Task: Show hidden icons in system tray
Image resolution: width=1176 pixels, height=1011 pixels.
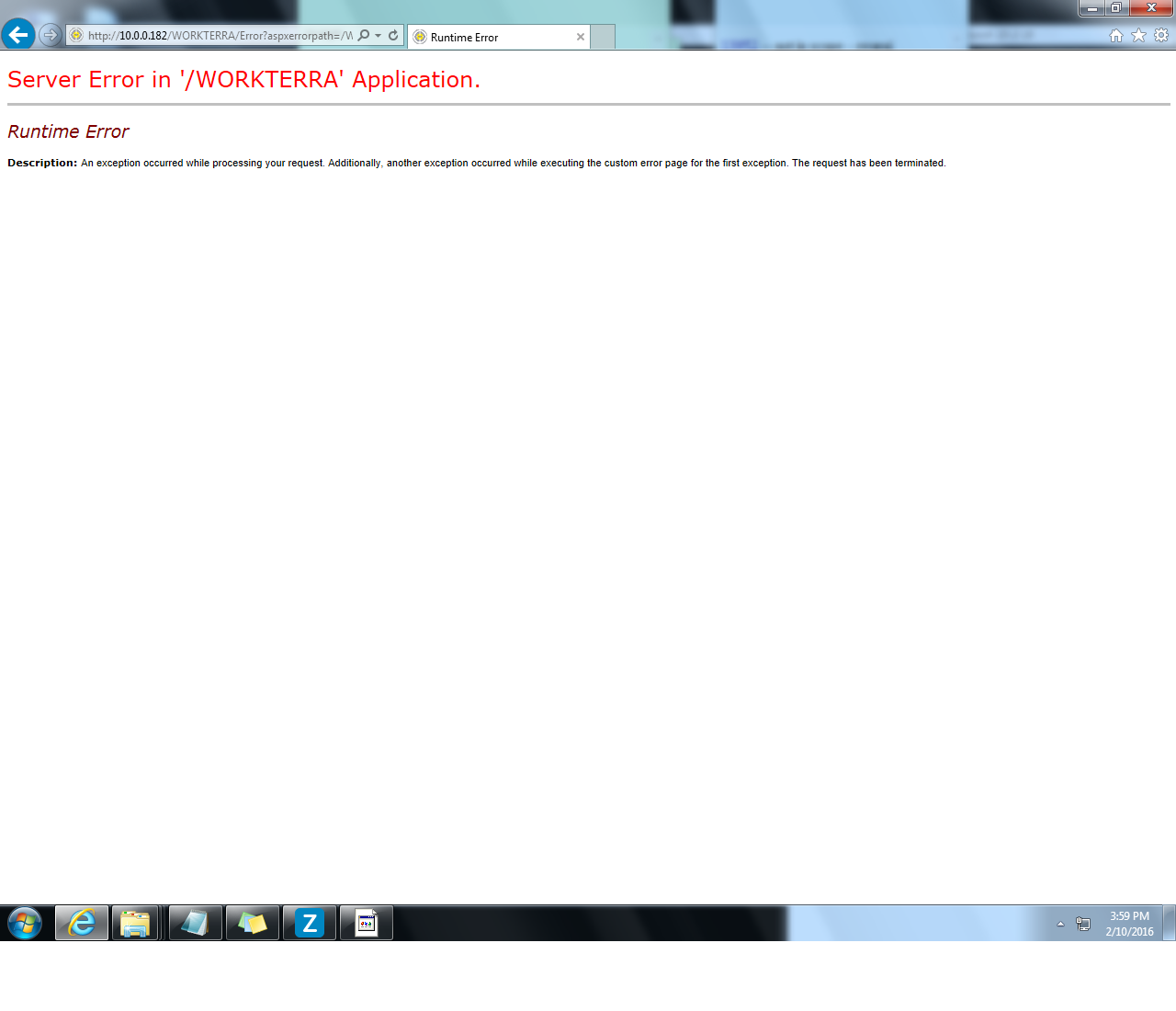Action: (1060, 924)
